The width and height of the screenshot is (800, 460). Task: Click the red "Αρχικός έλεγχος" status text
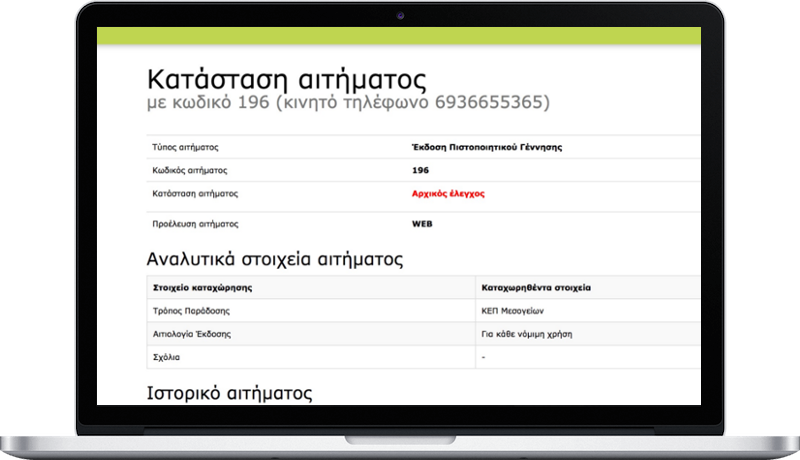click(x=448, y=193)
